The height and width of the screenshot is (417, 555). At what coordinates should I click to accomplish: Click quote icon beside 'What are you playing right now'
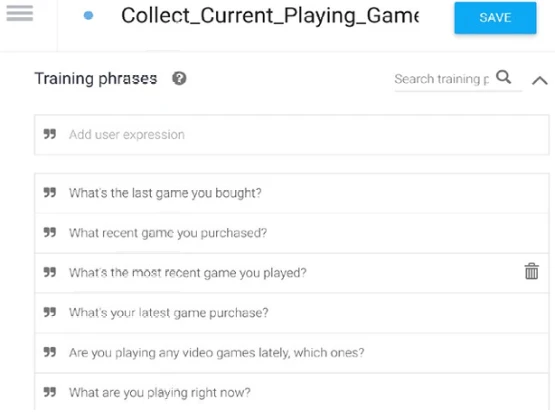50,392
